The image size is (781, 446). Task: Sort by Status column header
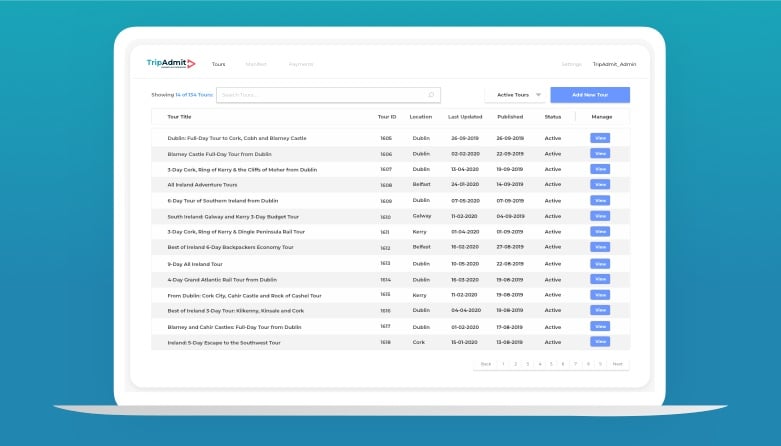click(x=552, y=117)
